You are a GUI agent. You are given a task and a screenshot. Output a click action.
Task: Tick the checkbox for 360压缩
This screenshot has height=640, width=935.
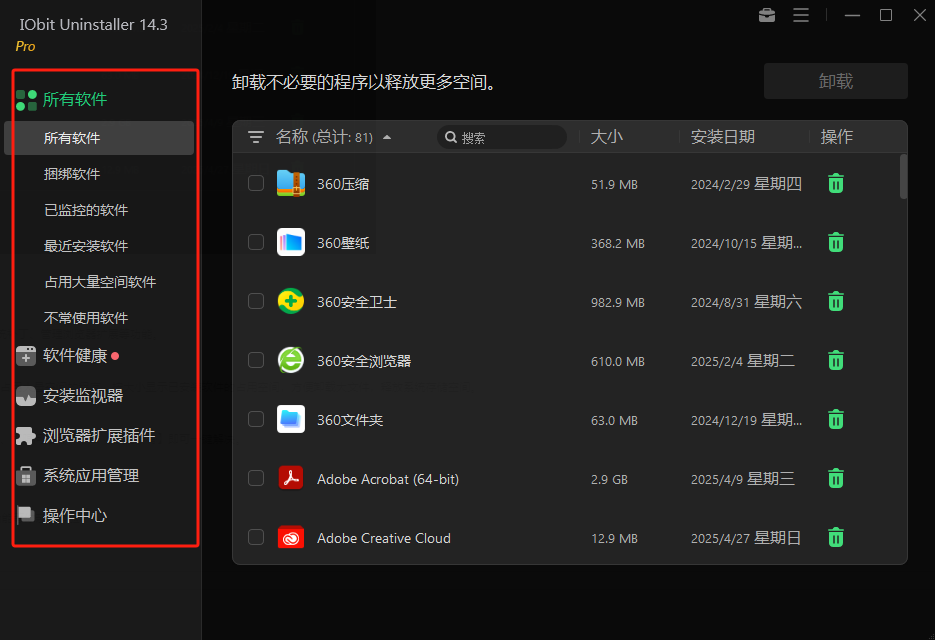click(256, 184)
